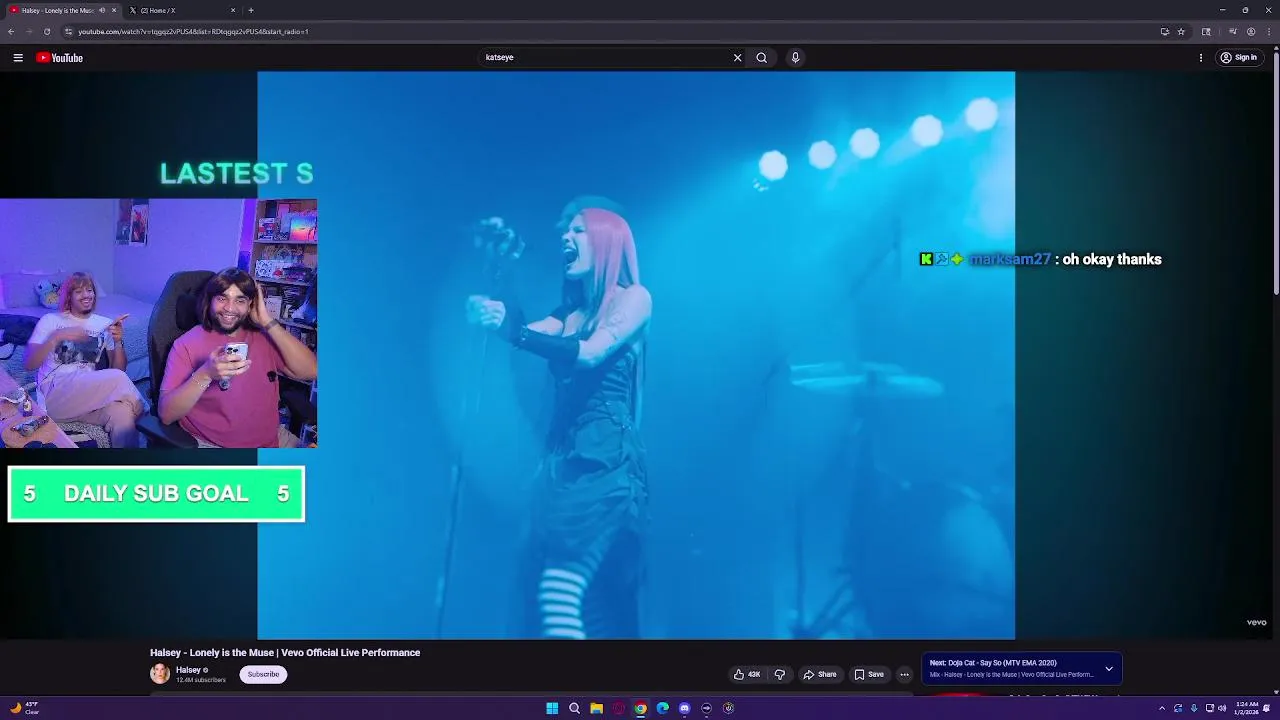Open the YouTube hamburger guide menu

click(18, 58)
